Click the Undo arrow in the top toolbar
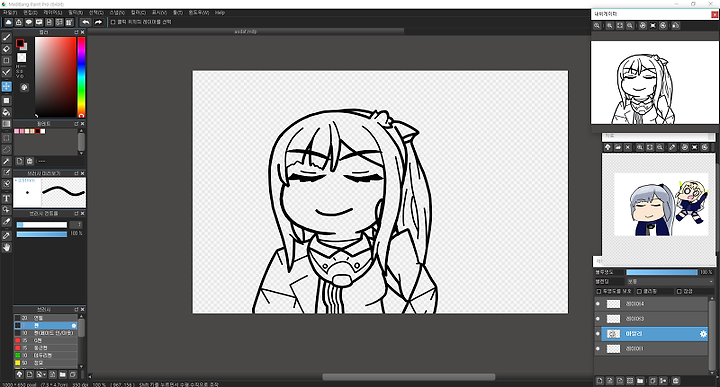The width and height of the screenshot is (720, 387). (86, 22)
